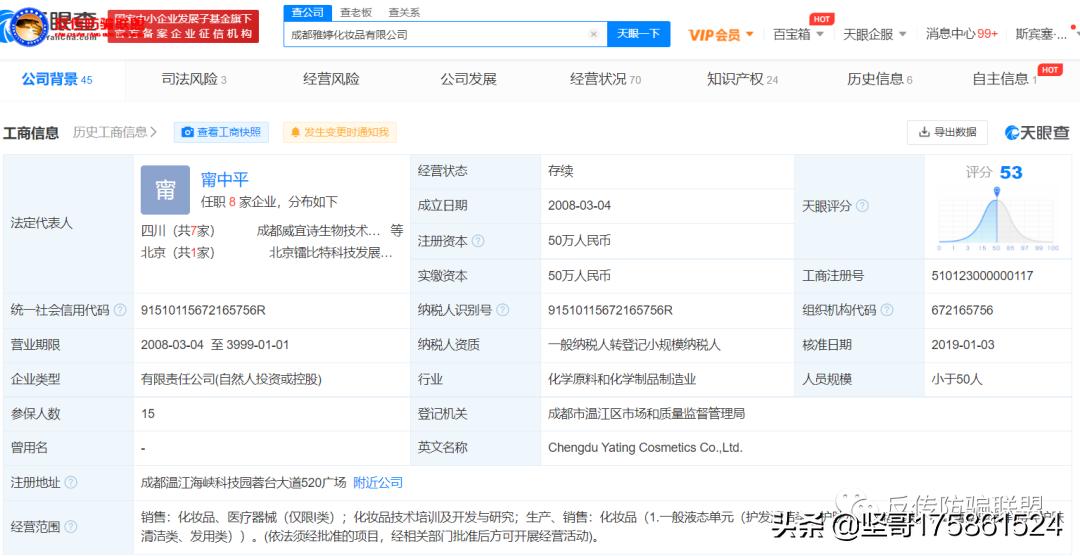Image resolution: width=1080 pixels, height=556 pixels.
Task: Open the 公司发展 tab
Action: (468, 79)
